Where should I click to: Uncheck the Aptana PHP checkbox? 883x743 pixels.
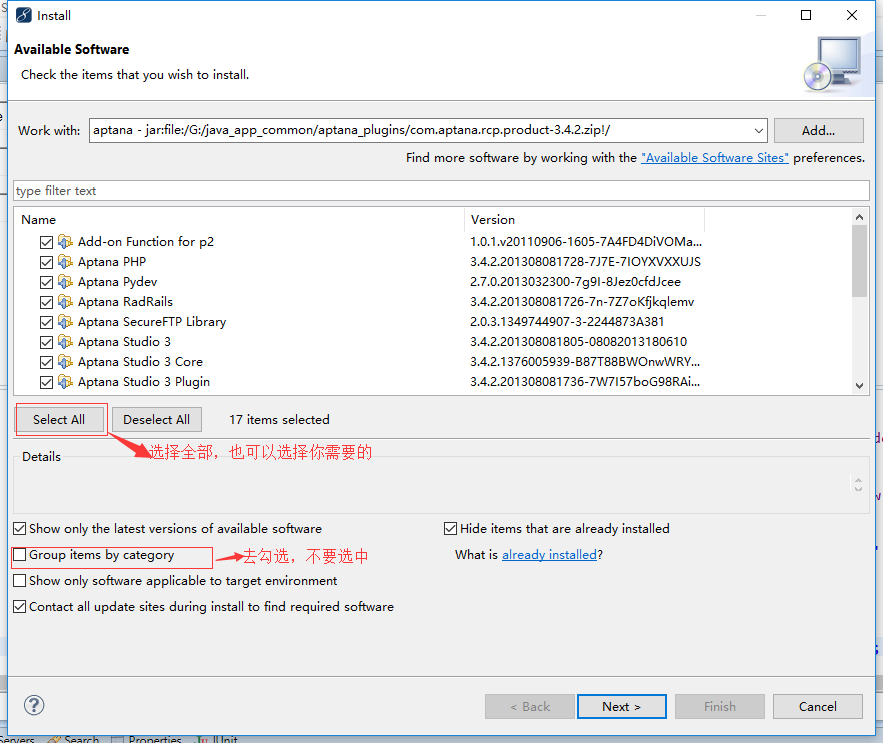[x=46, y=263]
